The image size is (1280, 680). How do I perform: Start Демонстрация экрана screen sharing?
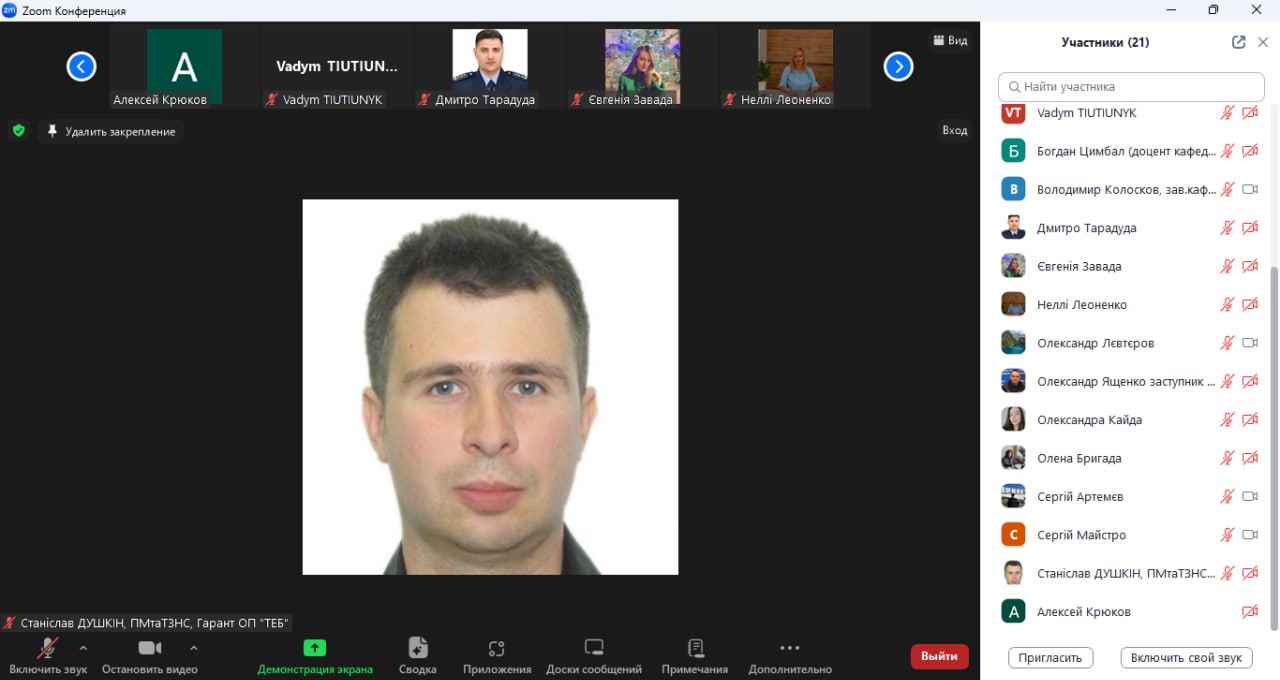coord(315,655)
